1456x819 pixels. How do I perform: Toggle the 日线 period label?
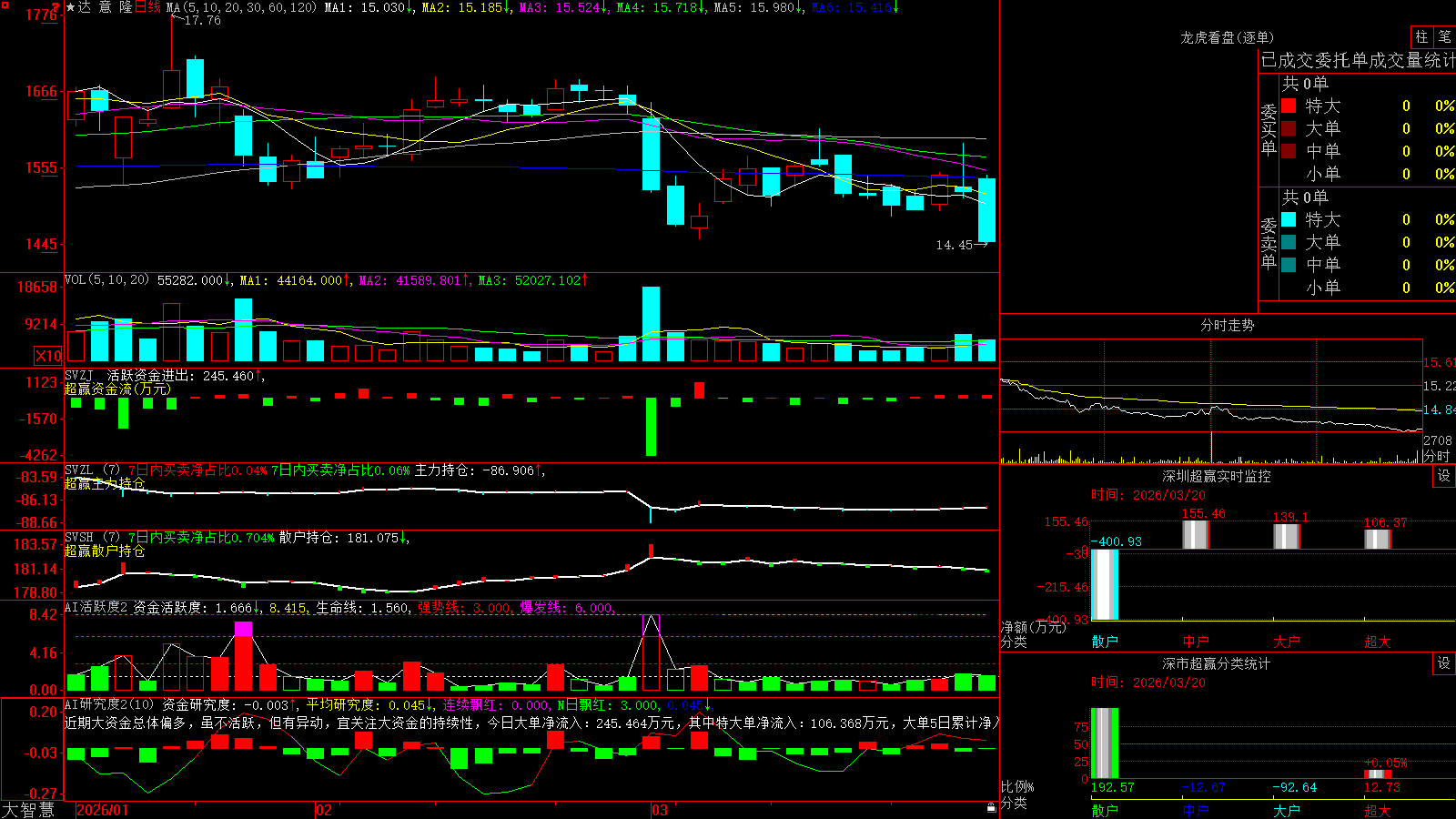click(148, 7)
